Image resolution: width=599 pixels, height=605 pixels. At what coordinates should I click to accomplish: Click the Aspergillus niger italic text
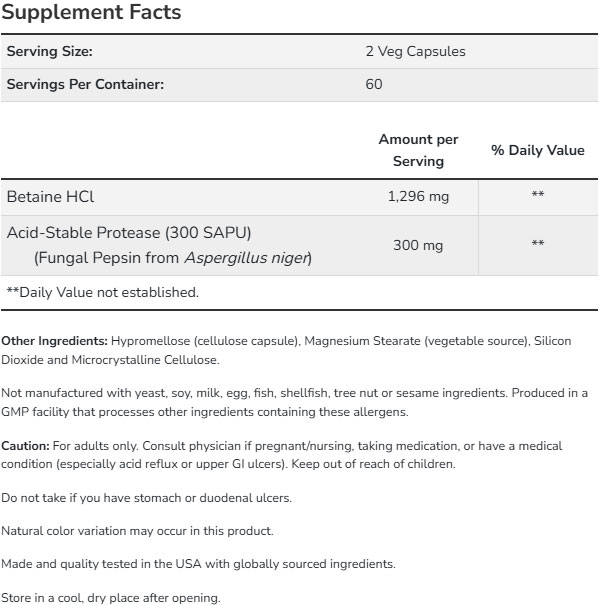[247, 258]
